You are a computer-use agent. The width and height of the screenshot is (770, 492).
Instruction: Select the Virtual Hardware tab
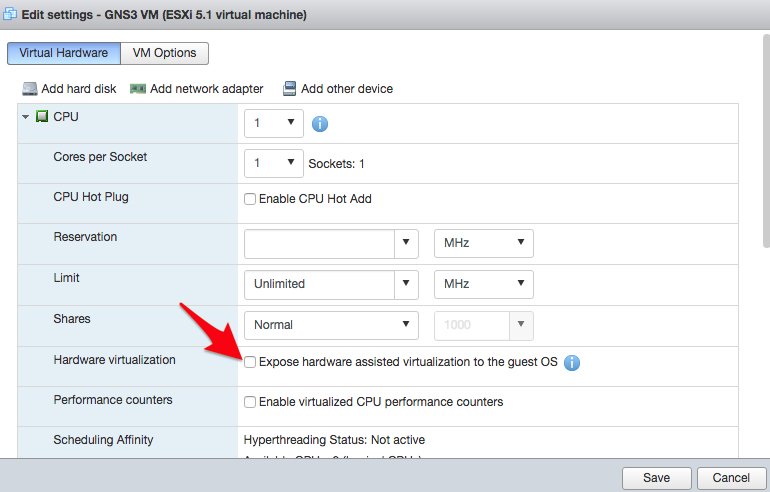[64, 53]
